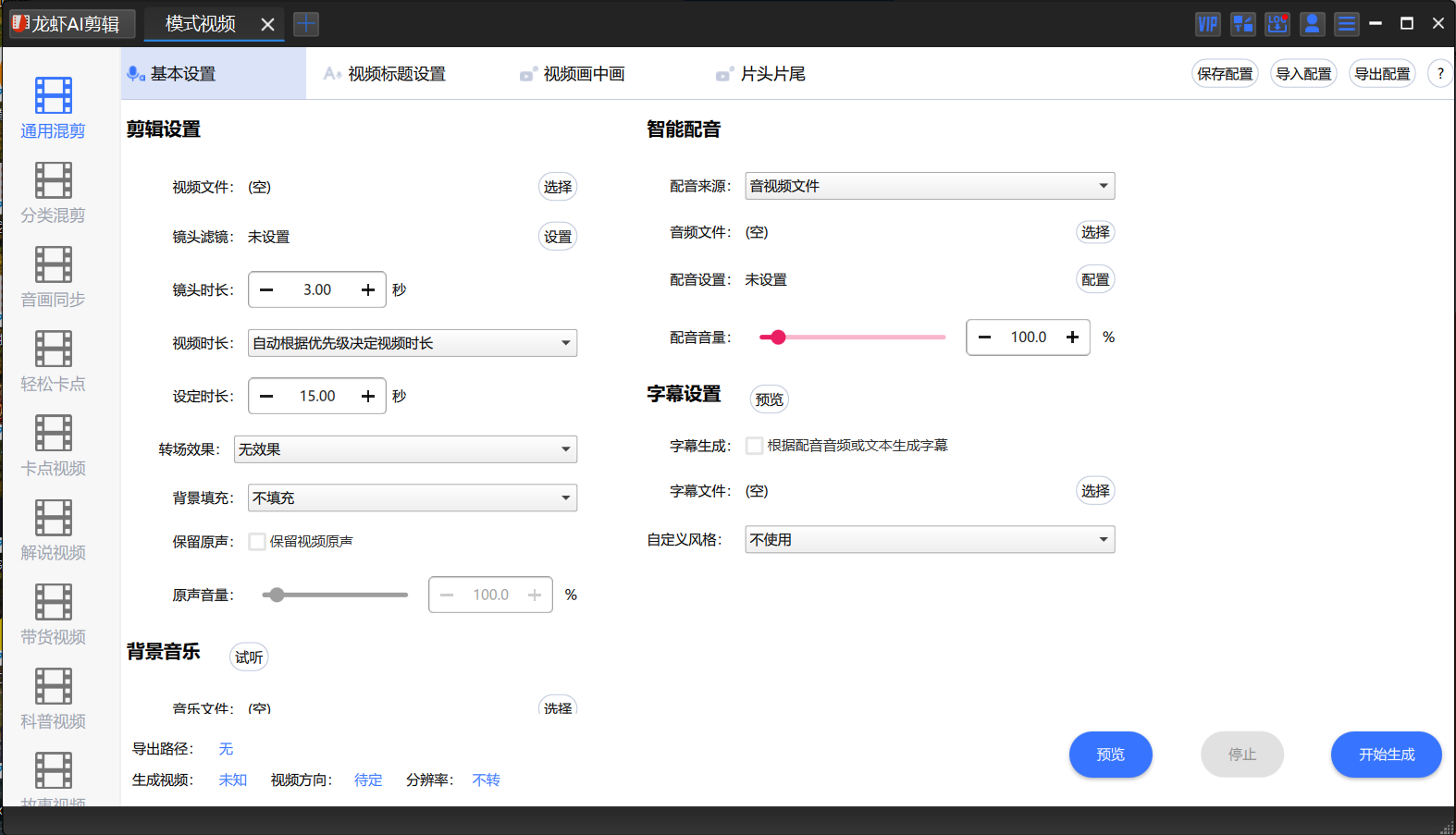Image resolution: width=1456 pixels, height=835 pixels.
Task: Close the 模式视频 tab
Action: coord(267,25)
